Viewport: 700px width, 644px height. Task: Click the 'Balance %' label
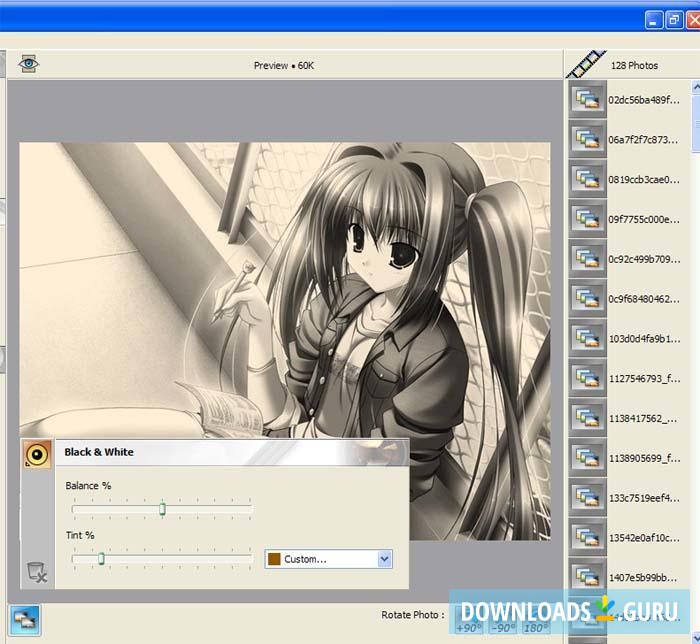point(88,486)
